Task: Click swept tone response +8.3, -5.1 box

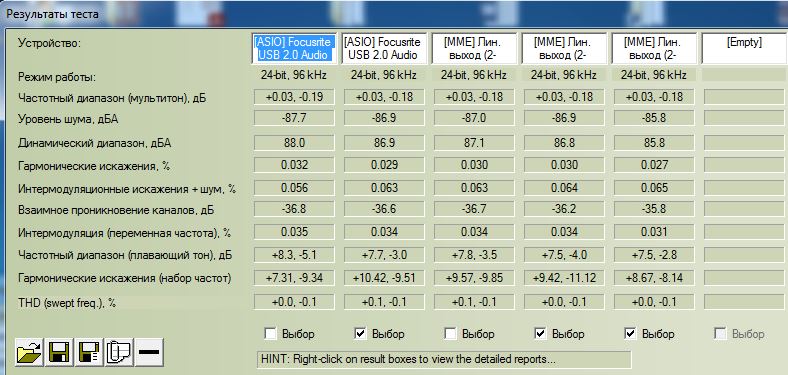Action: click(294, 254)
